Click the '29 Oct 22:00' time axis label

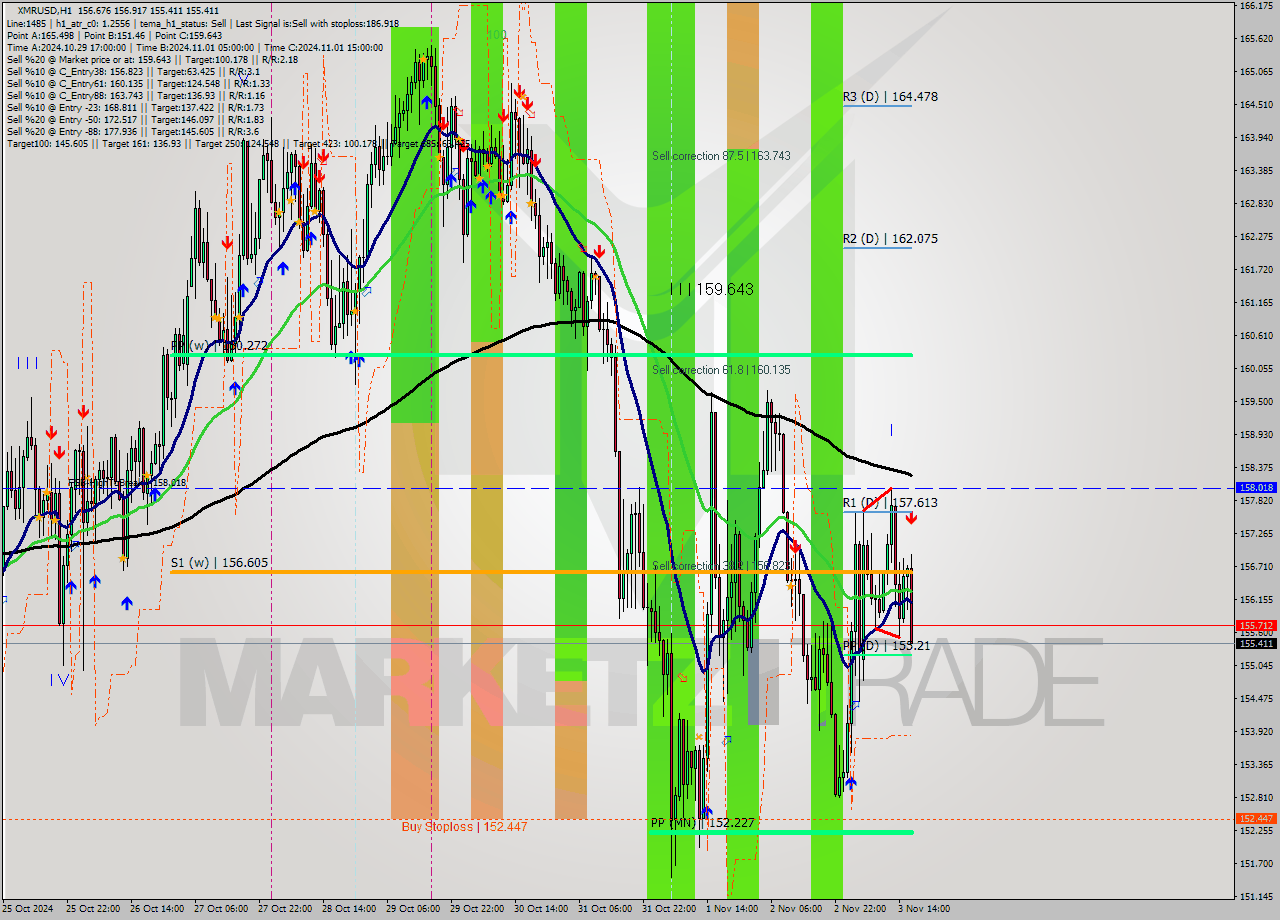click(x=477, y=909)
